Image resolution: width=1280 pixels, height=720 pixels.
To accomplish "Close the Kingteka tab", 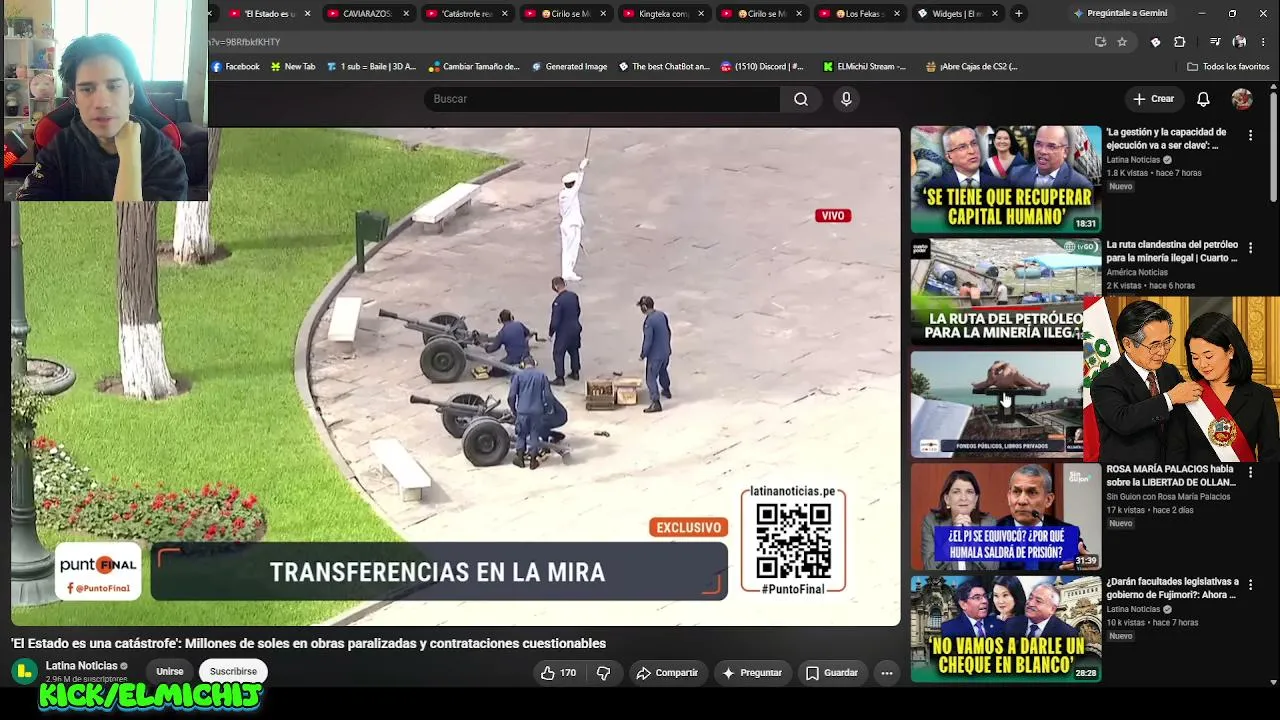I will click(x=701, y=14).
